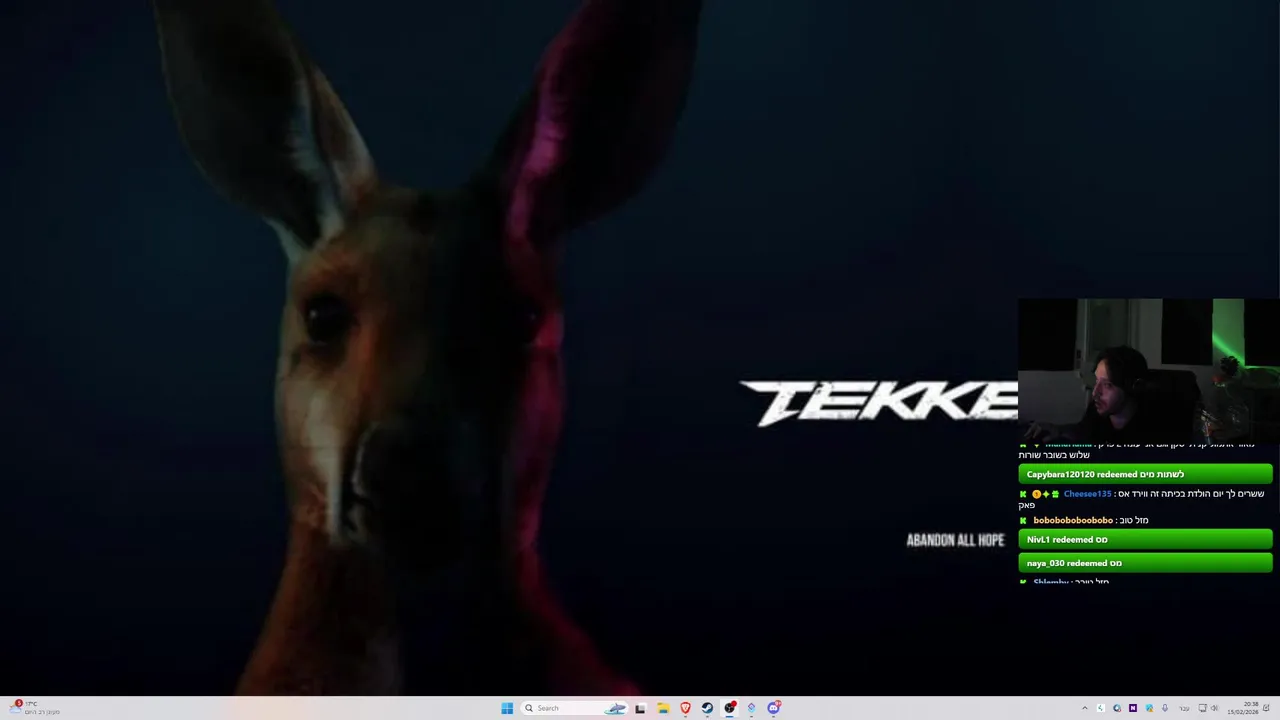Click the microphone tray icon
The image size is (1280, 720).
click(1165, 708)
